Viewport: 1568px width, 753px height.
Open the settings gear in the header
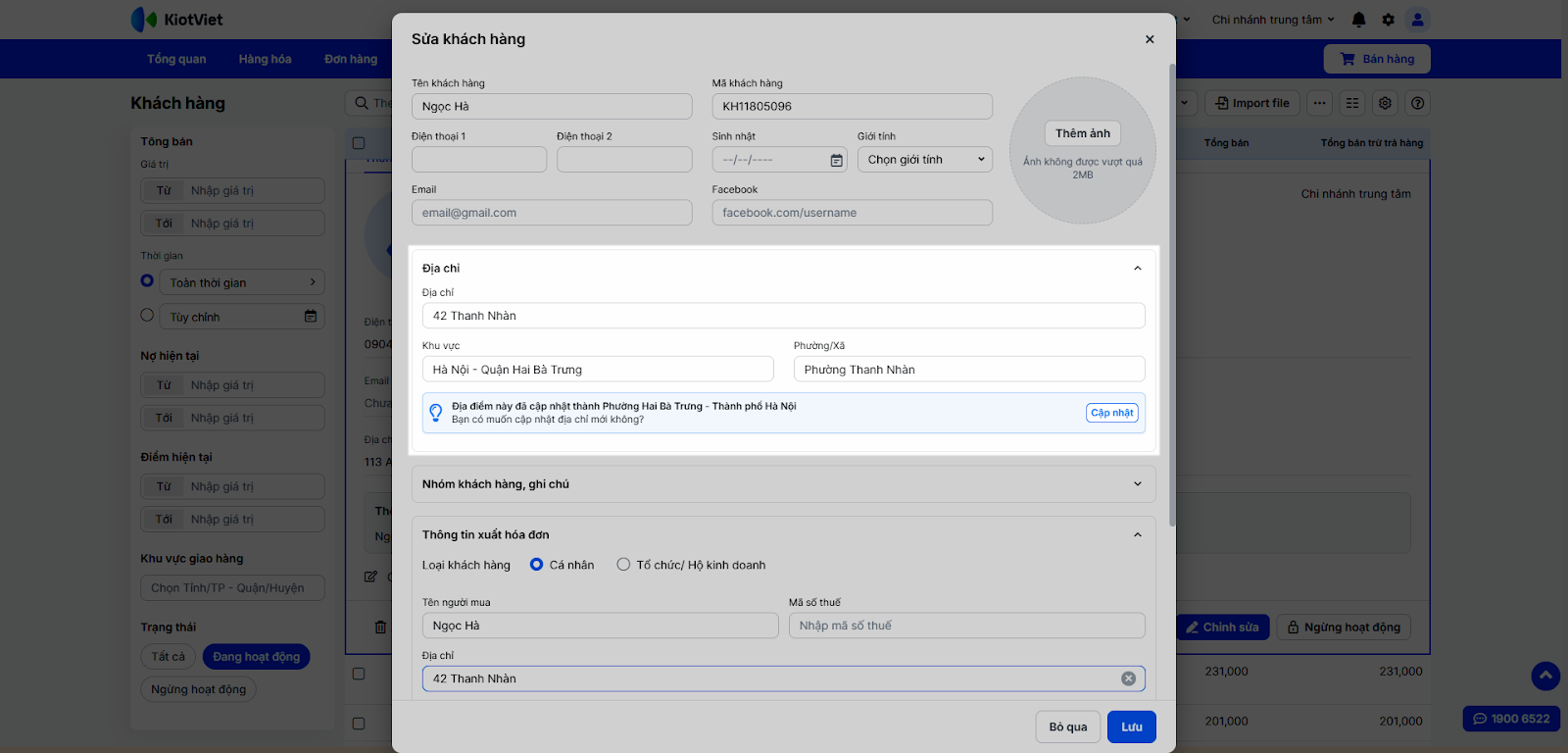[1388, 20]
